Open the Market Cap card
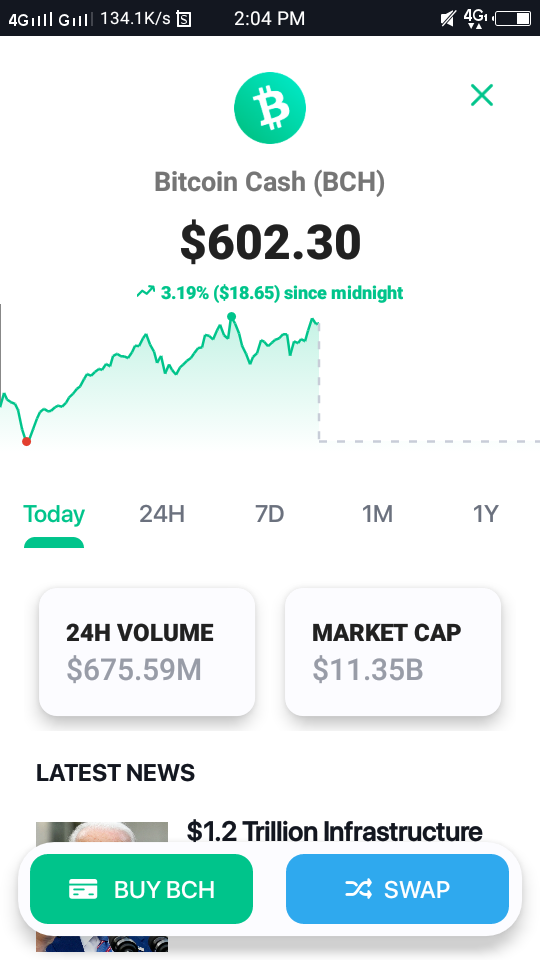The width and height of the screenshot is (540, 960). (x=393, y=651)
